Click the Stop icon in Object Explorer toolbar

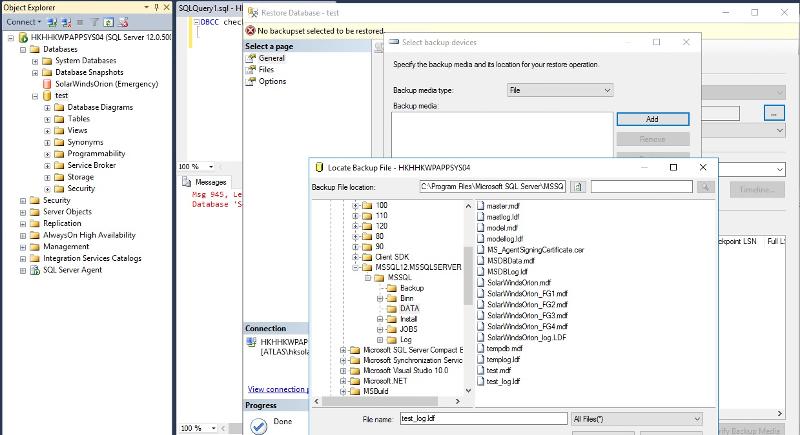point(80,22)
